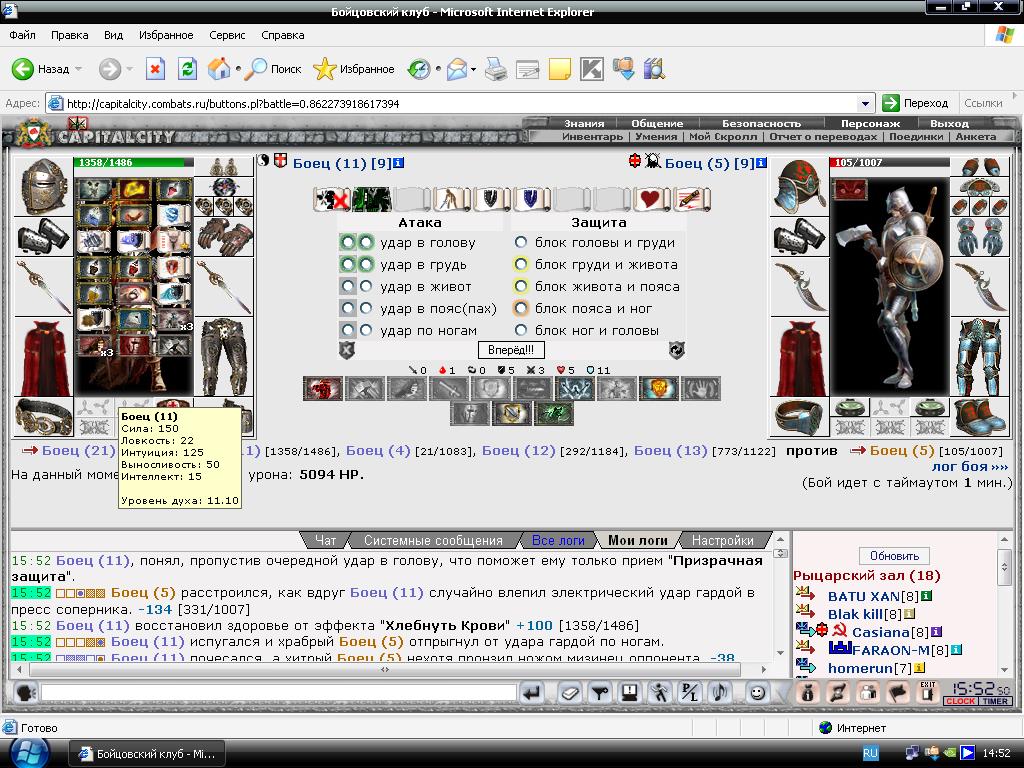The image size is (1024, 768).
Task: Click the RU language indicator in system tray
Action: coord(871,754)
